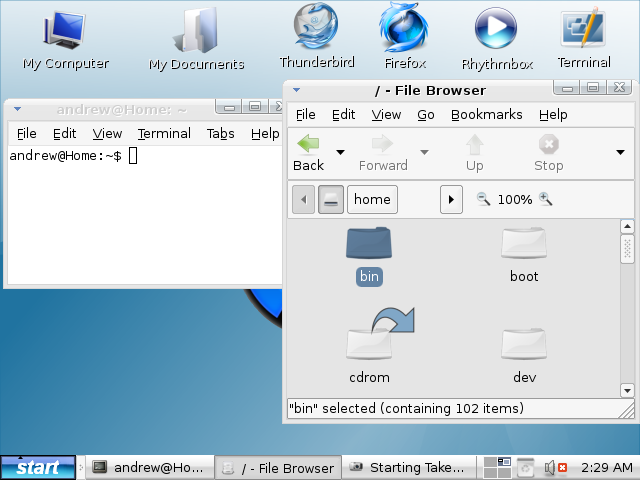The image size is (640, 480).
Task: Switch to Starting Take Screenshot taskbar item
Action: tap(408, 468)
